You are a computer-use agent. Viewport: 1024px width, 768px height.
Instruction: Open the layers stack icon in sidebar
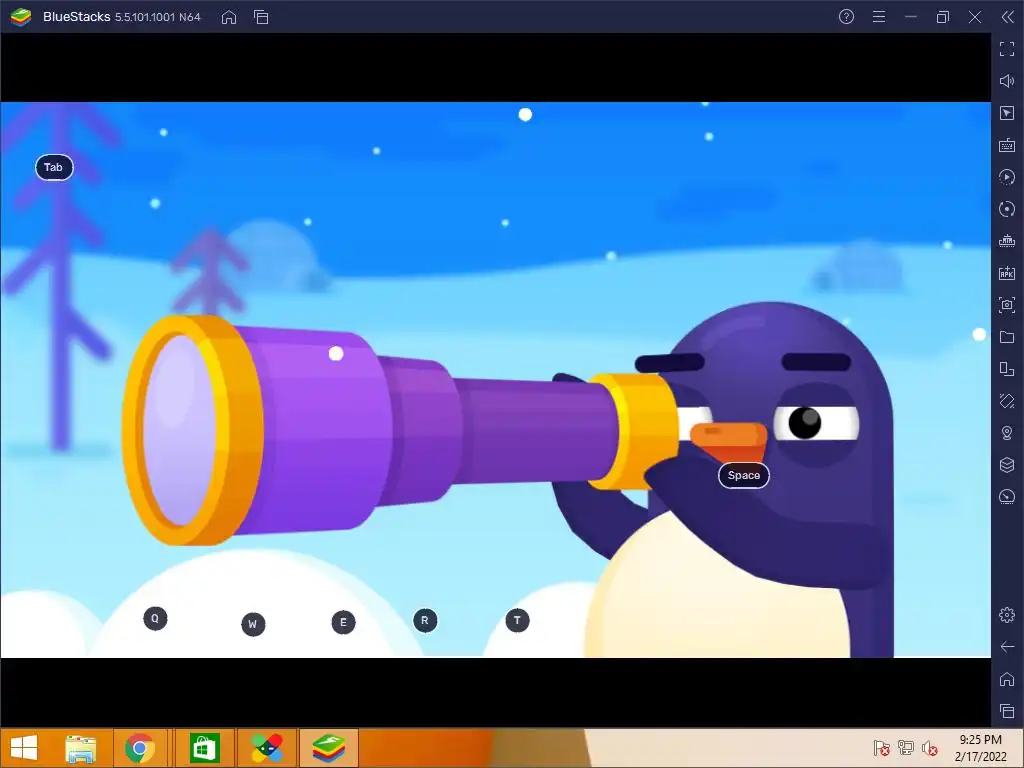pyautogui.click(x=1007, y=465)
